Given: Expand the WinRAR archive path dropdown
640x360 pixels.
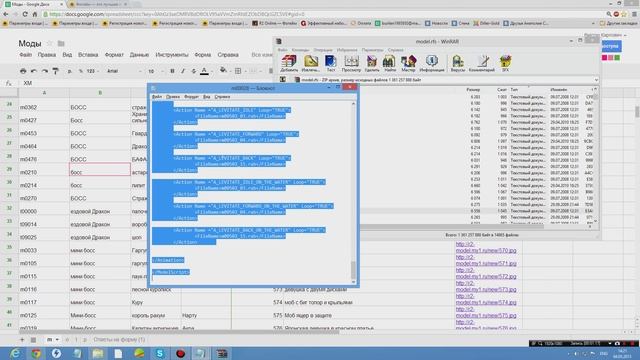Looking at the screenshot, I should pos(596,80).
